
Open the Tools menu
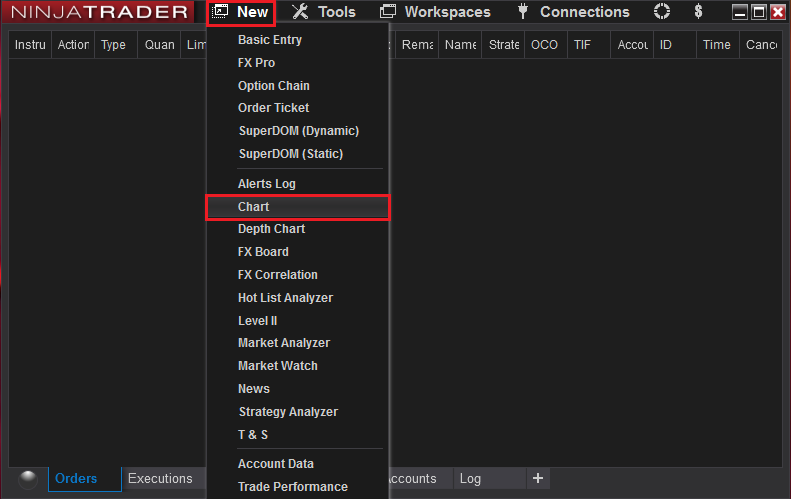tap(324, 12)
